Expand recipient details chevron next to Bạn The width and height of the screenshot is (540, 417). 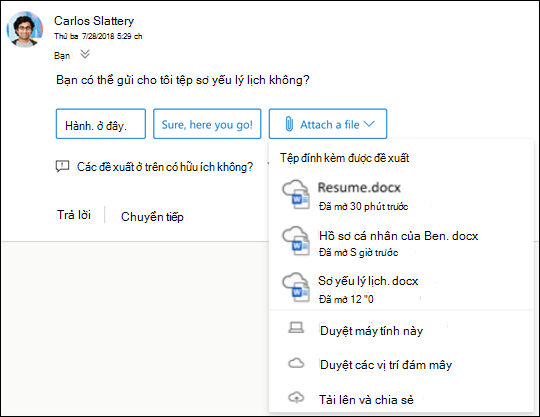point(85,54)
